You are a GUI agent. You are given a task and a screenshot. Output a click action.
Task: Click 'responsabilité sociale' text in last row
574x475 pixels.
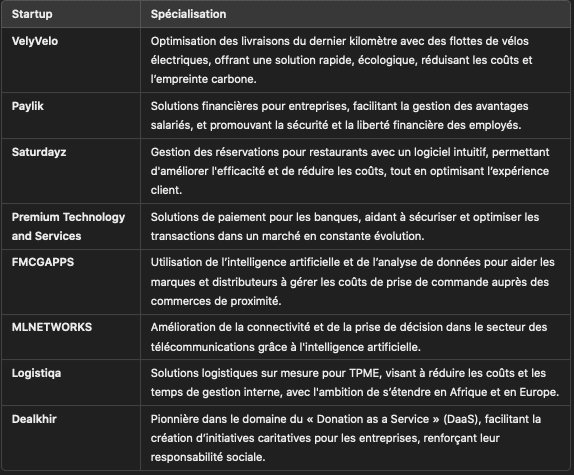pos(208,457)
